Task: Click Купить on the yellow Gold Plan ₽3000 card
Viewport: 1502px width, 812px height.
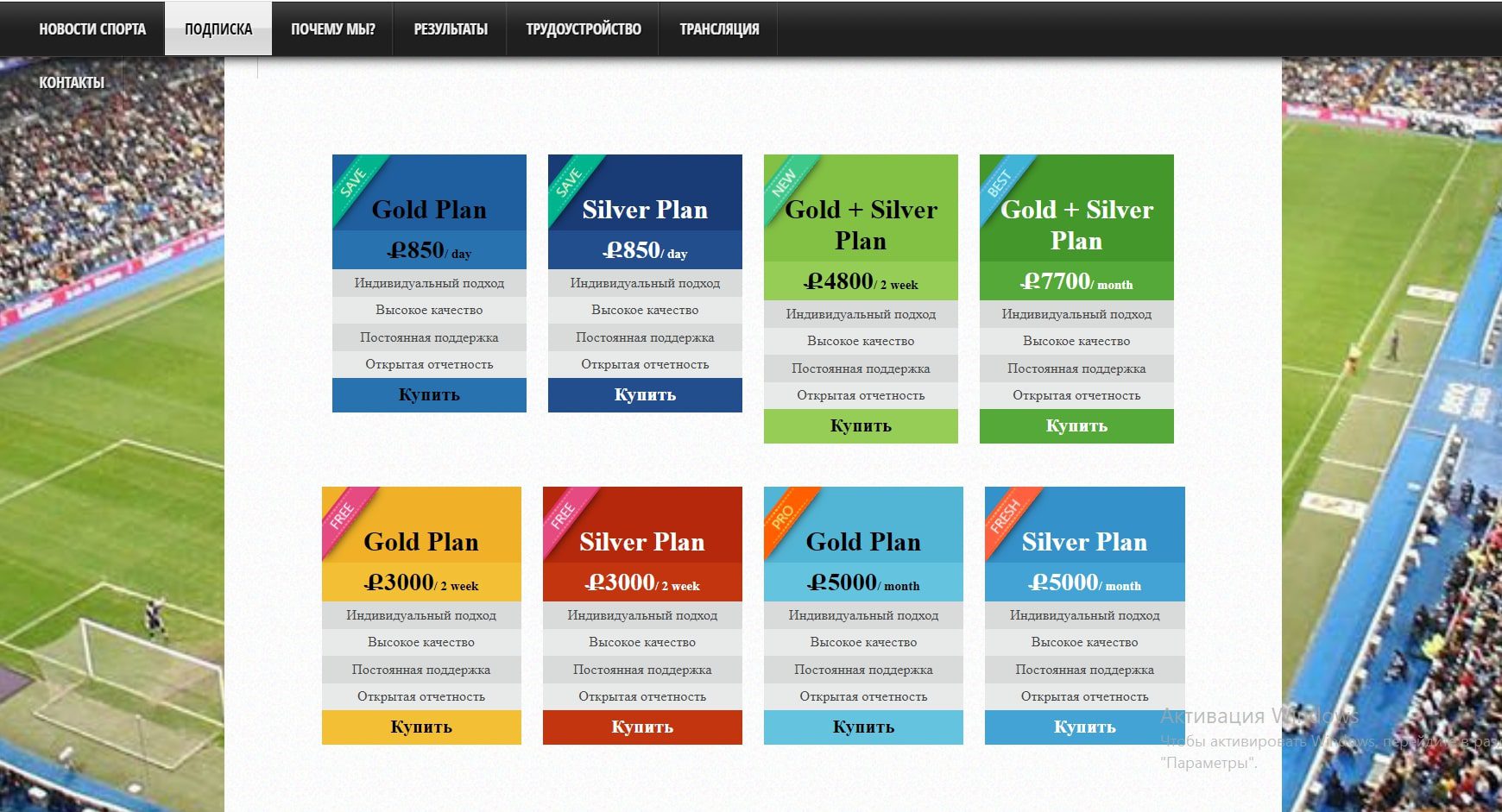Action: (421, 727)
